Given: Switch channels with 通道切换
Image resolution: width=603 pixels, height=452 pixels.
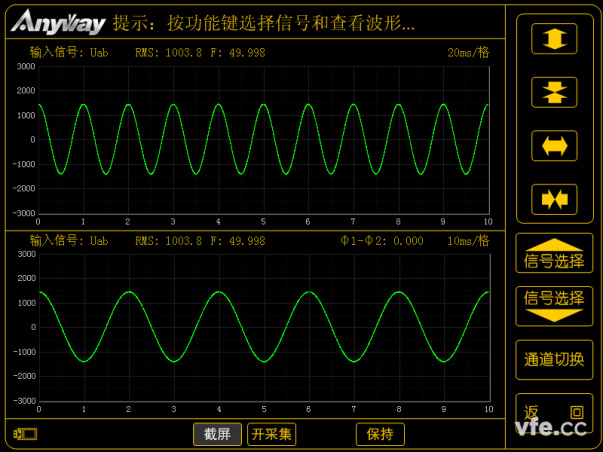Looking at the screenshot, I should pyautogui.click(x=554, y=359).
